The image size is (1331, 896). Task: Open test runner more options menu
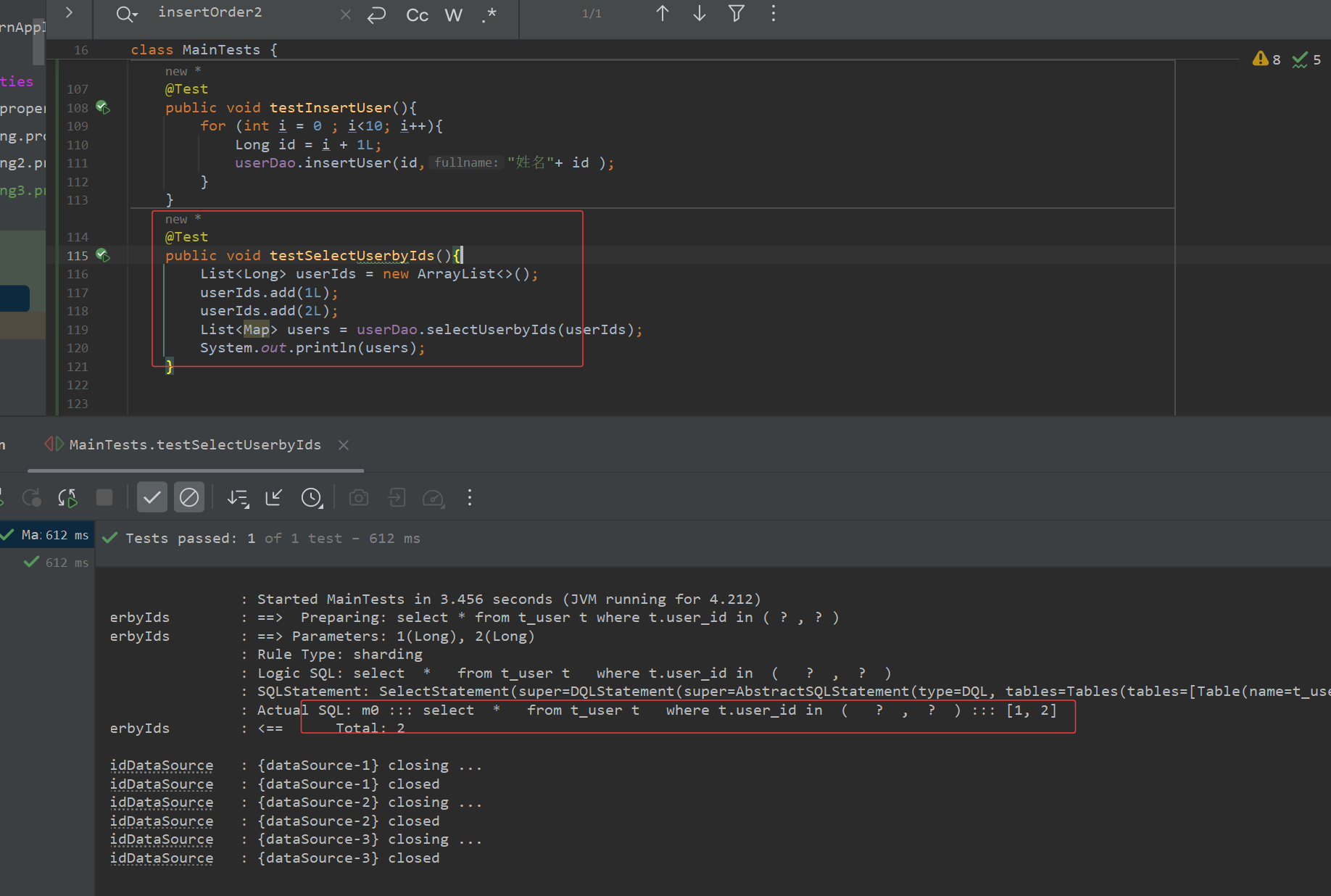coord(470,497)
